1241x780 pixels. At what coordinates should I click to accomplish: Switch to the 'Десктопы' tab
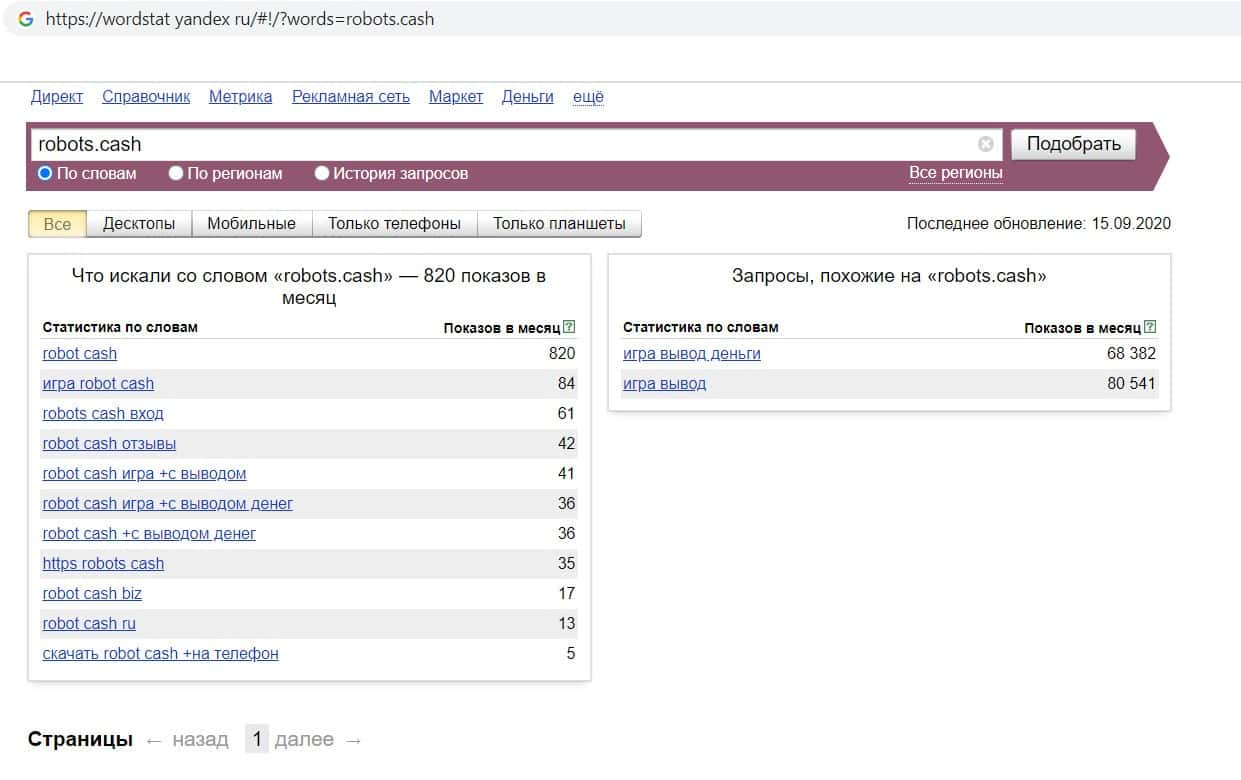139,224
